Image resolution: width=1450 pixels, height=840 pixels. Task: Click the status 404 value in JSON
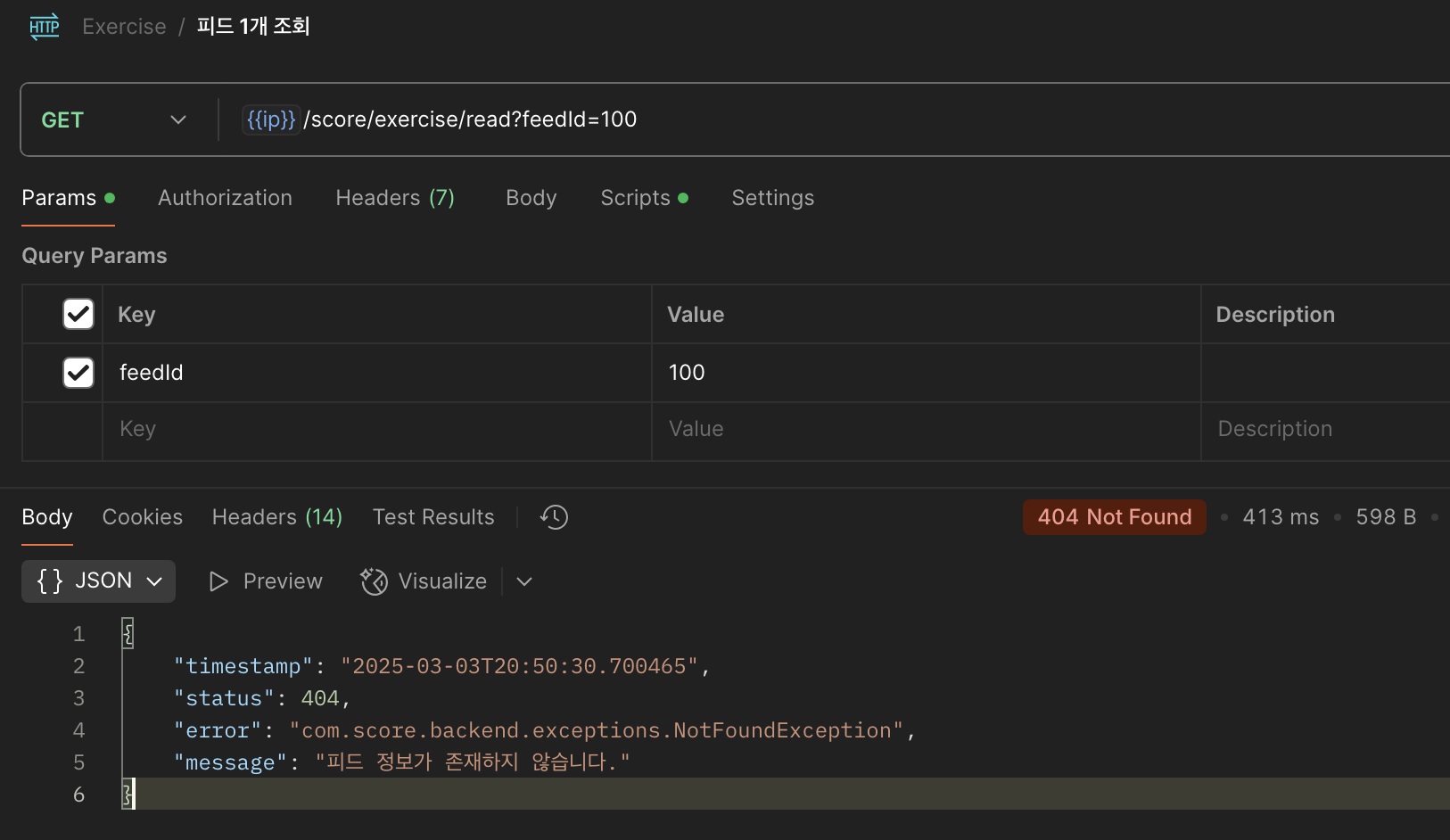click(x=320, y=698)
